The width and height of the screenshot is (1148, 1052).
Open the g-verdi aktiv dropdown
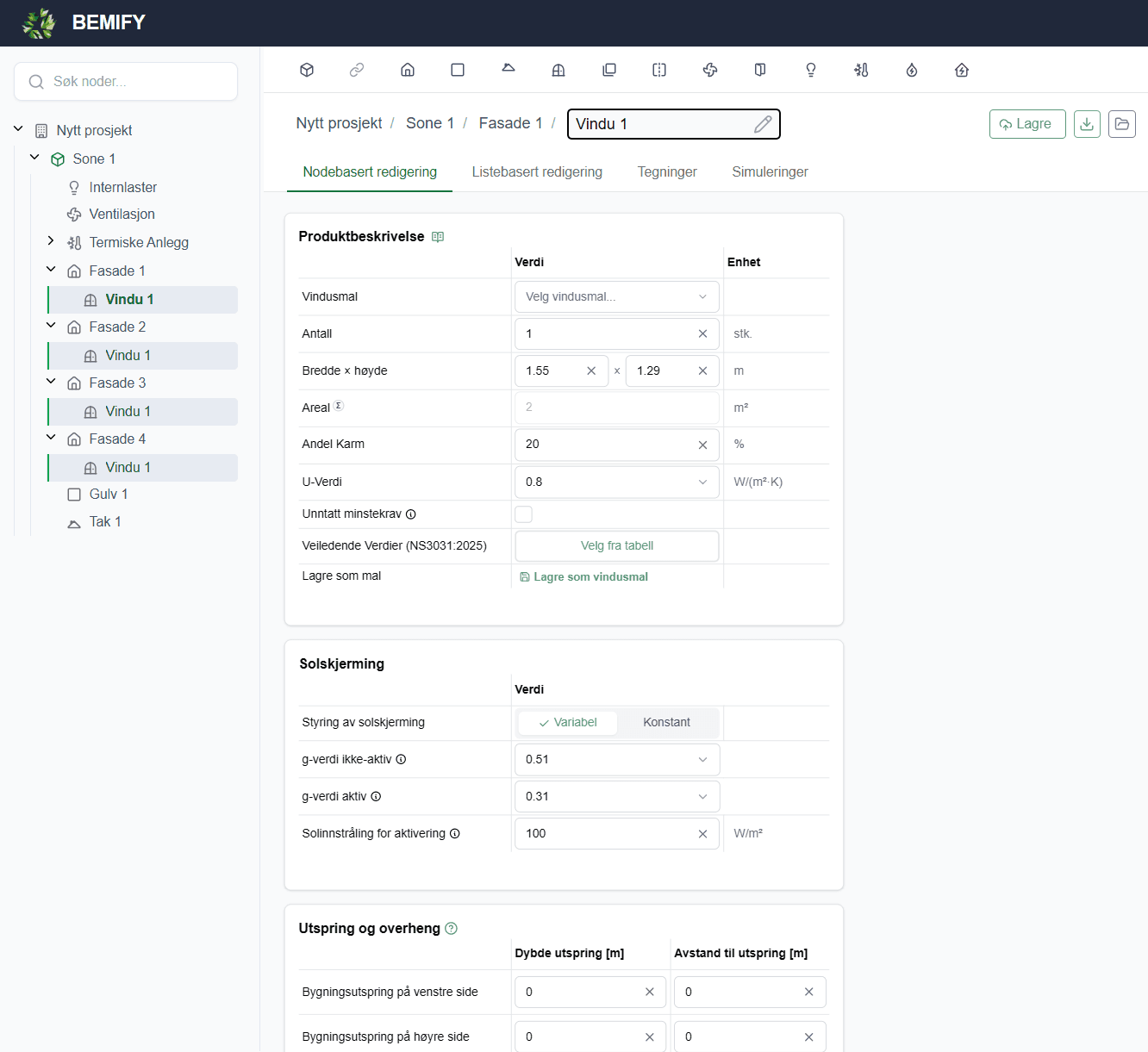[617, 797]
